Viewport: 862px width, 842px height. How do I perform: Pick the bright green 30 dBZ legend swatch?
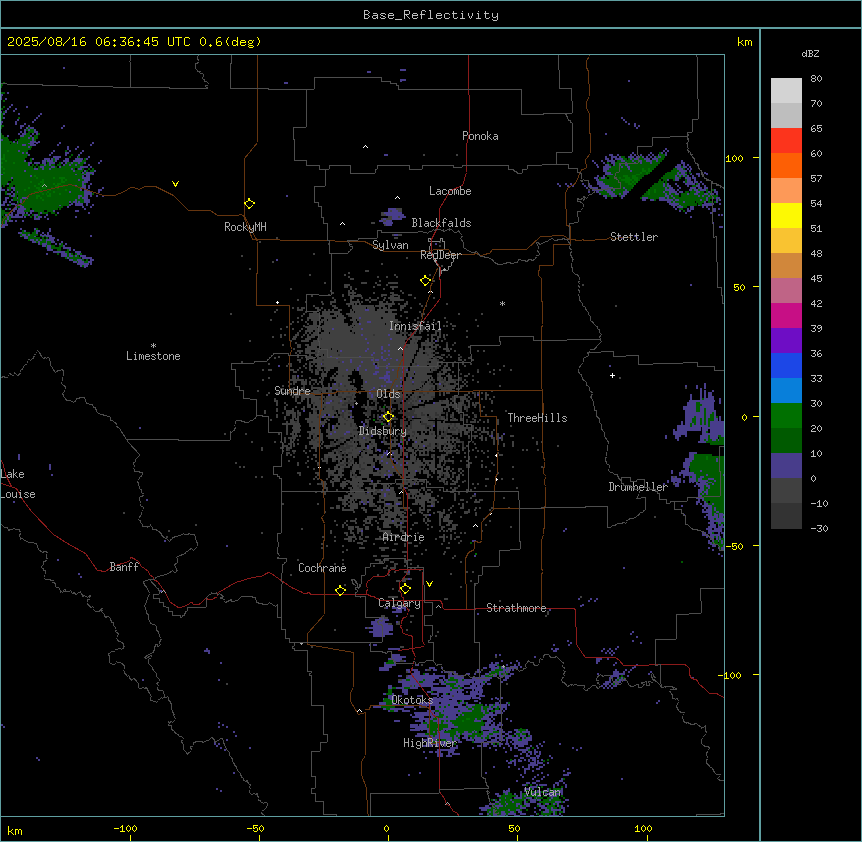coord(786,416)
